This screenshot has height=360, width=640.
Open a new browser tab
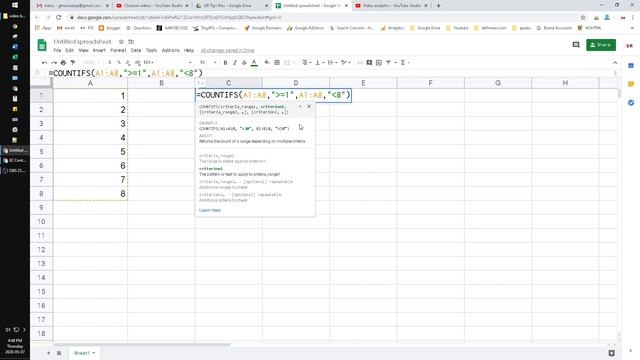click(x=438, y=6)
